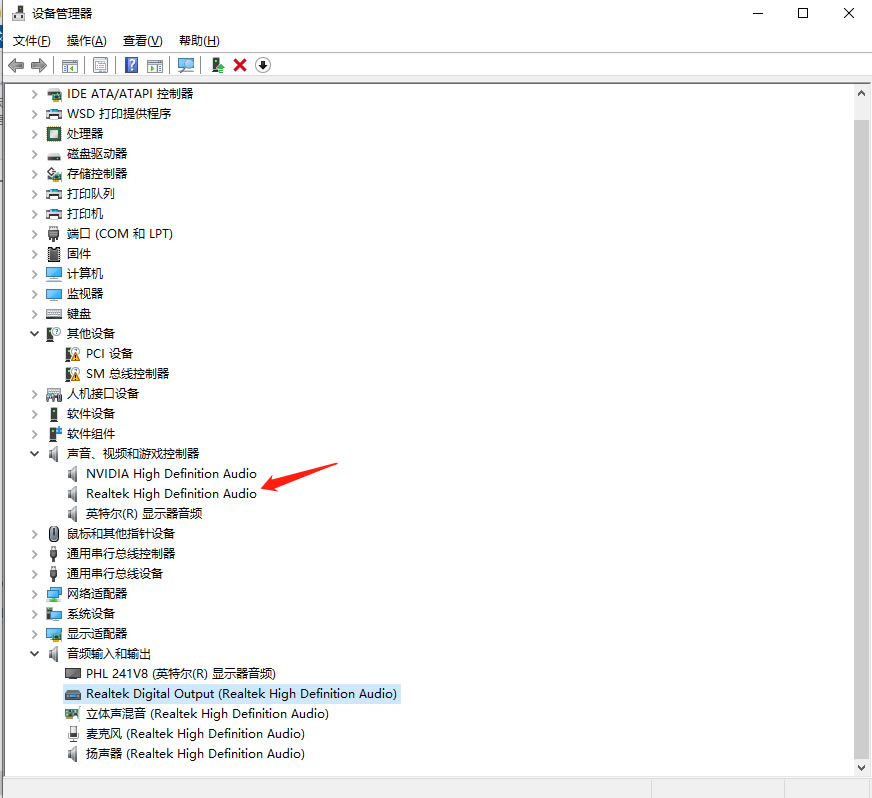Click the disk drive icon for 磁盘驱动器
This screenshot has height=798, width=872.
pos(54,155)
